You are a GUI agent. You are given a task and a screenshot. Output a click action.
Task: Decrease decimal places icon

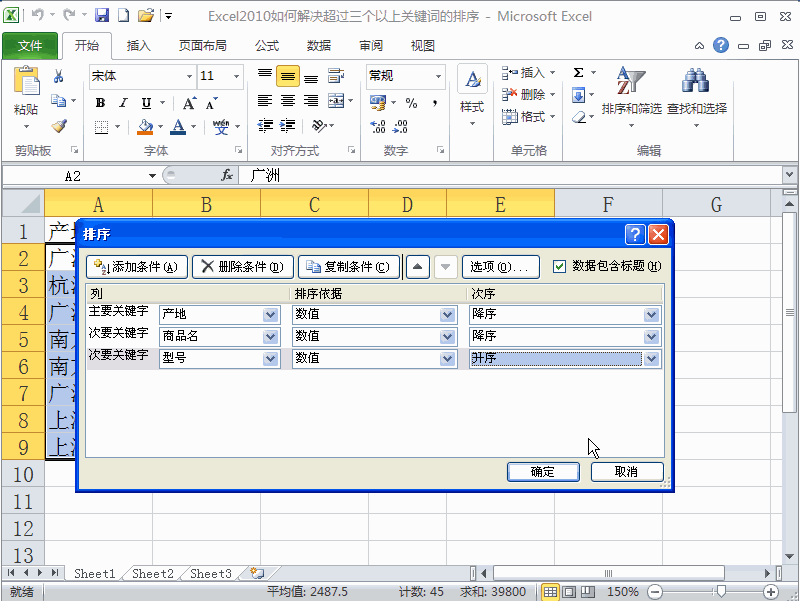point(401,127)
